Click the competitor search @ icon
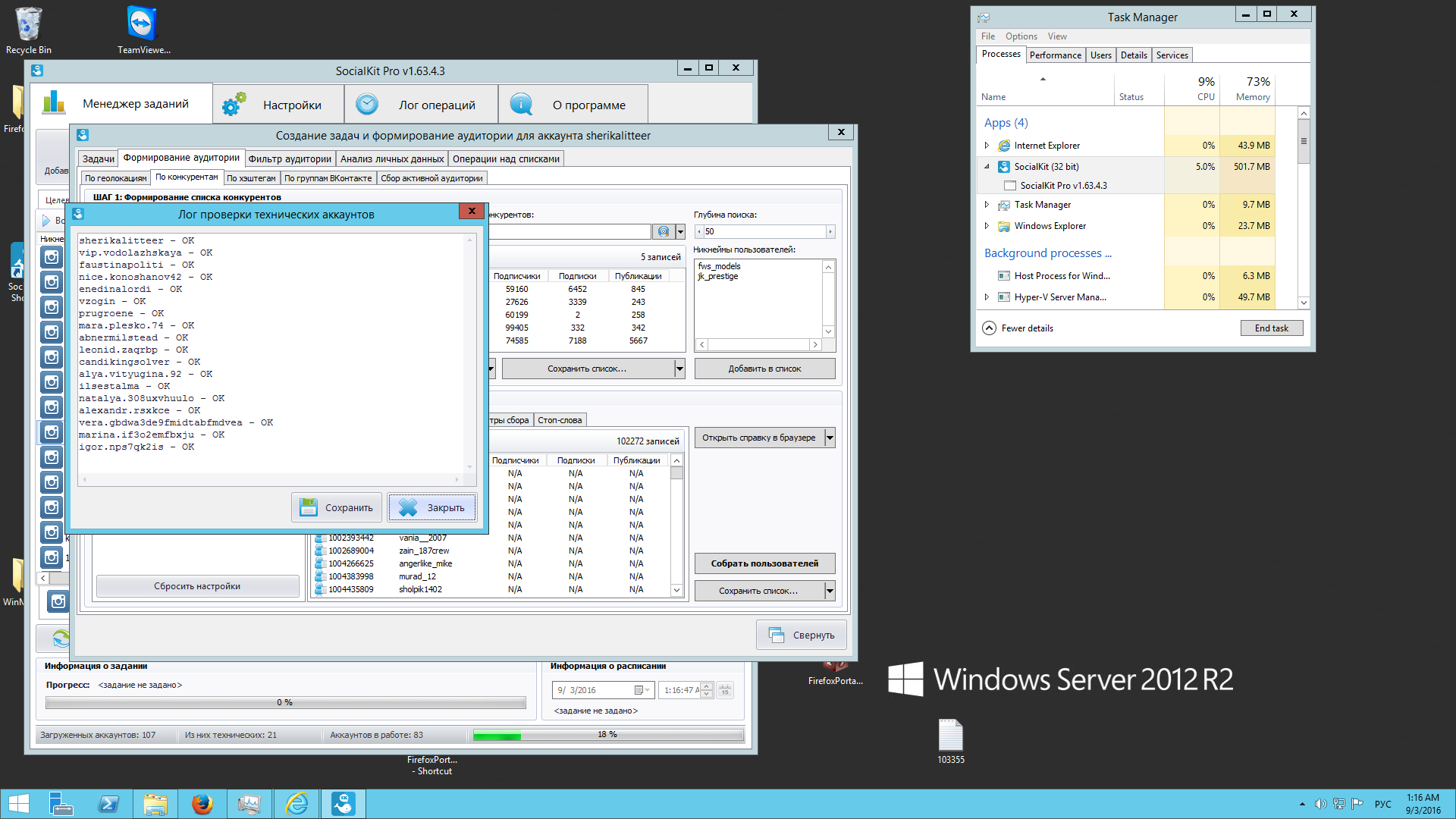Viewport: 1456px width, 819px height. [x=664, y=231]
